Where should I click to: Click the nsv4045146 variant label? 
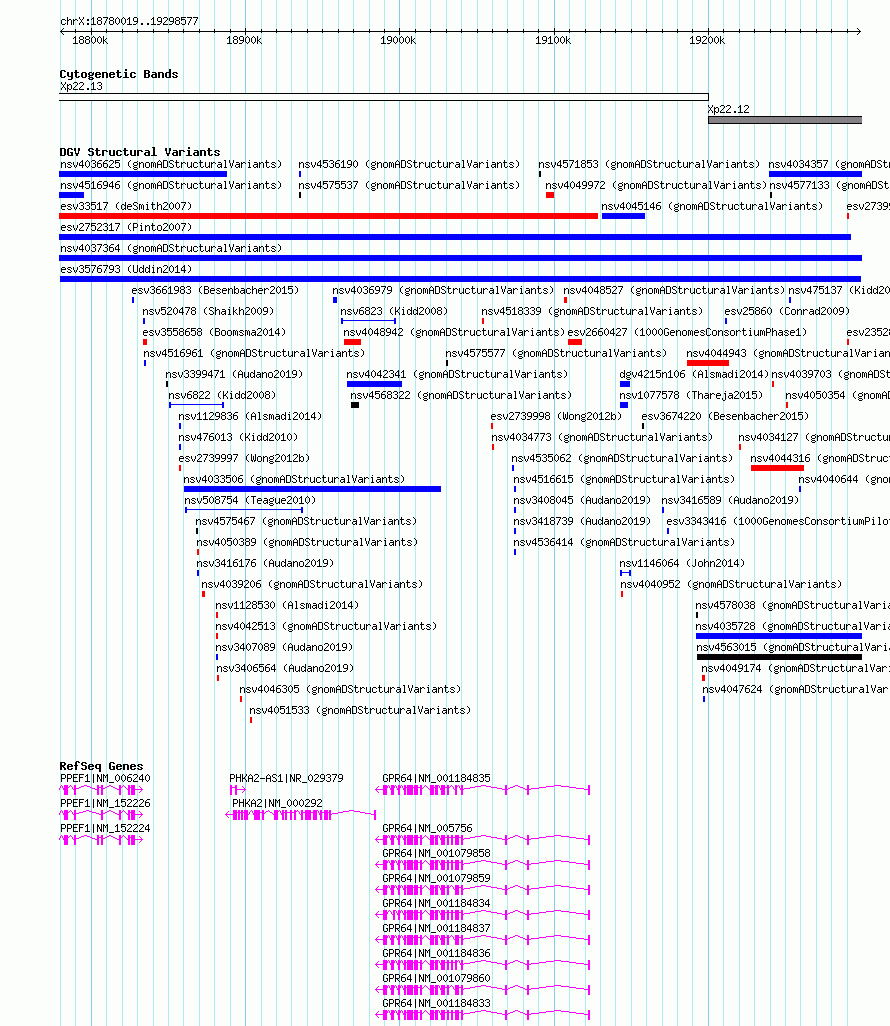[x=712, y=206]
